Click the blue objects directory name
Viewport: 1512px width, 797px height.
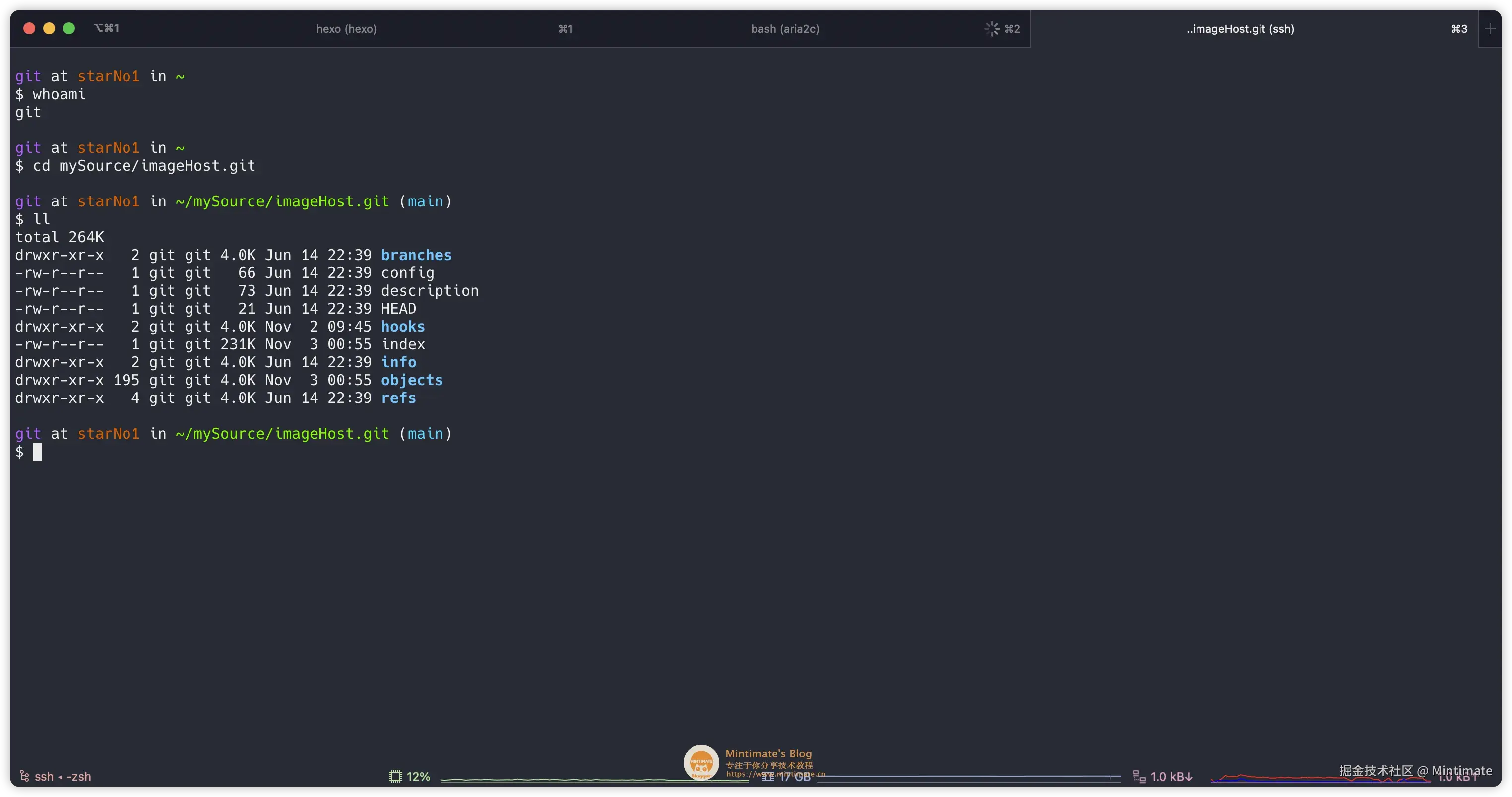click(x=411, y=380)
